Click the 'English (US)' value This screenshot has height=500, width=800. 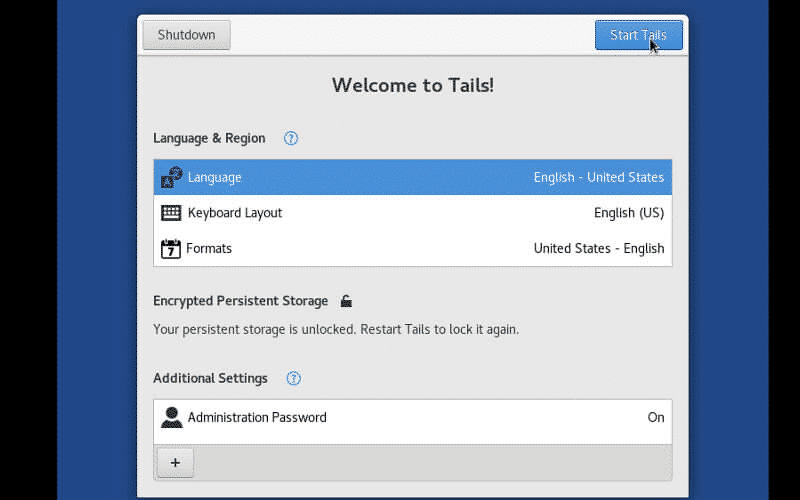629,213
